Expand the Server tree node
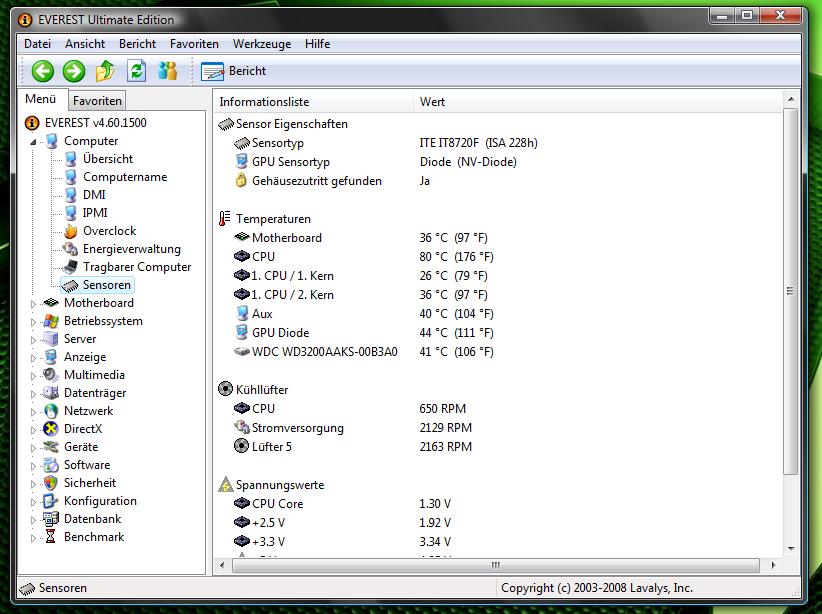Screen dimensions: 822x614 coord(33,340)
